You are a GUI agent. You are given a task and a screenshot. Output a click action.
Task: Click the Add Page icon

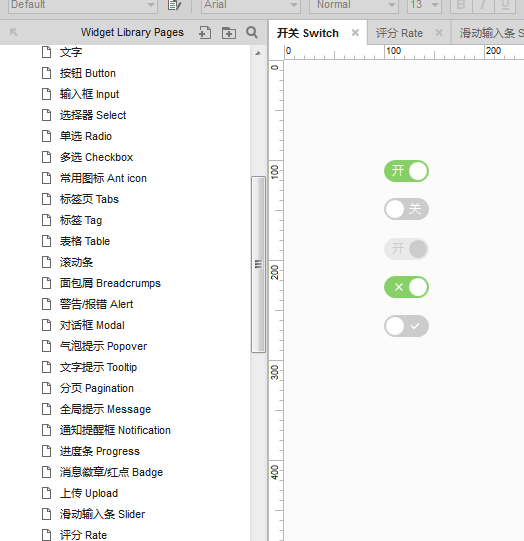pyautogui.click(x=205, y=33)
